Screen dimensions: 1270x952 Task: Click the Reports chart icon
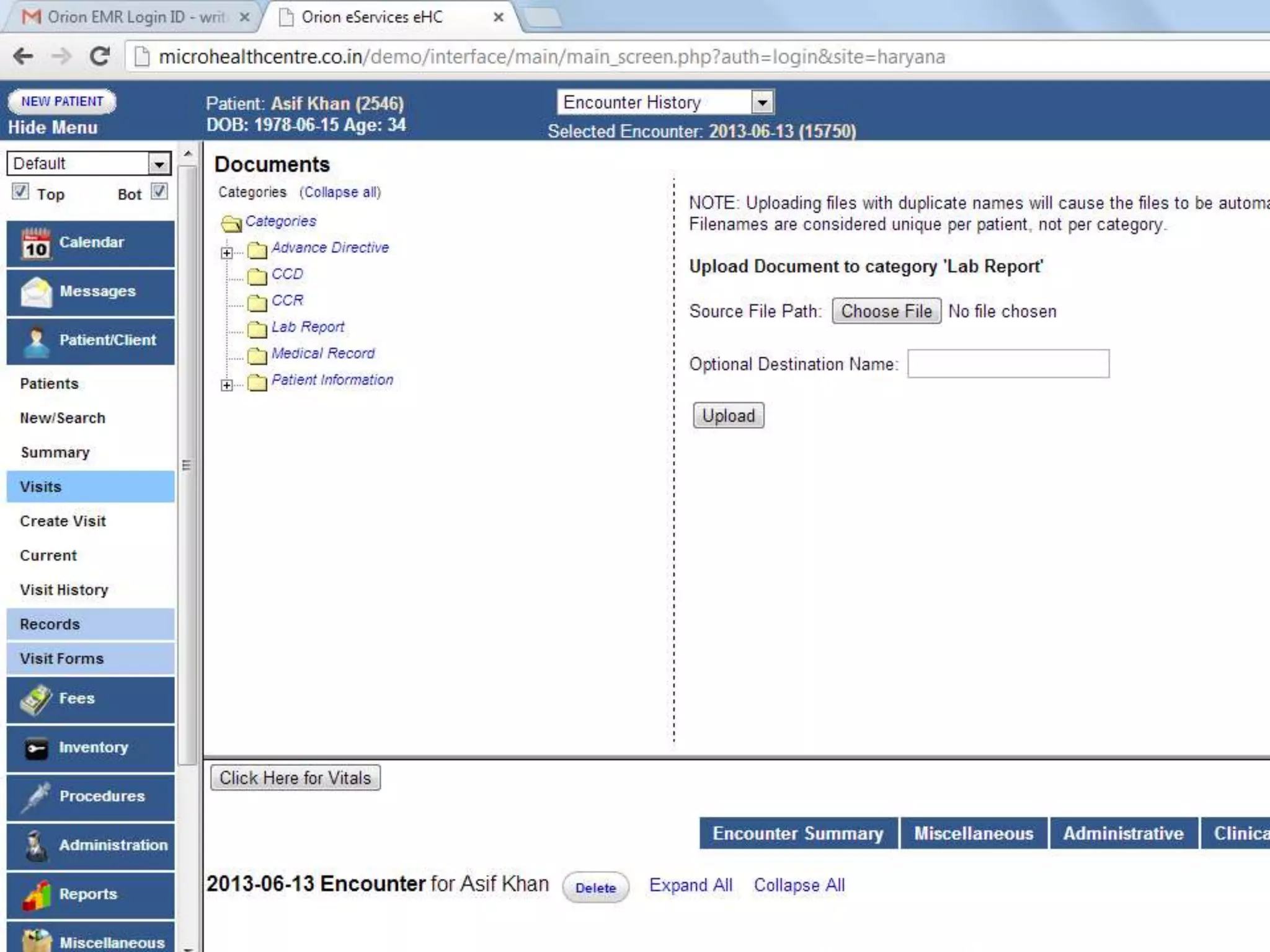tap(36, 895)
